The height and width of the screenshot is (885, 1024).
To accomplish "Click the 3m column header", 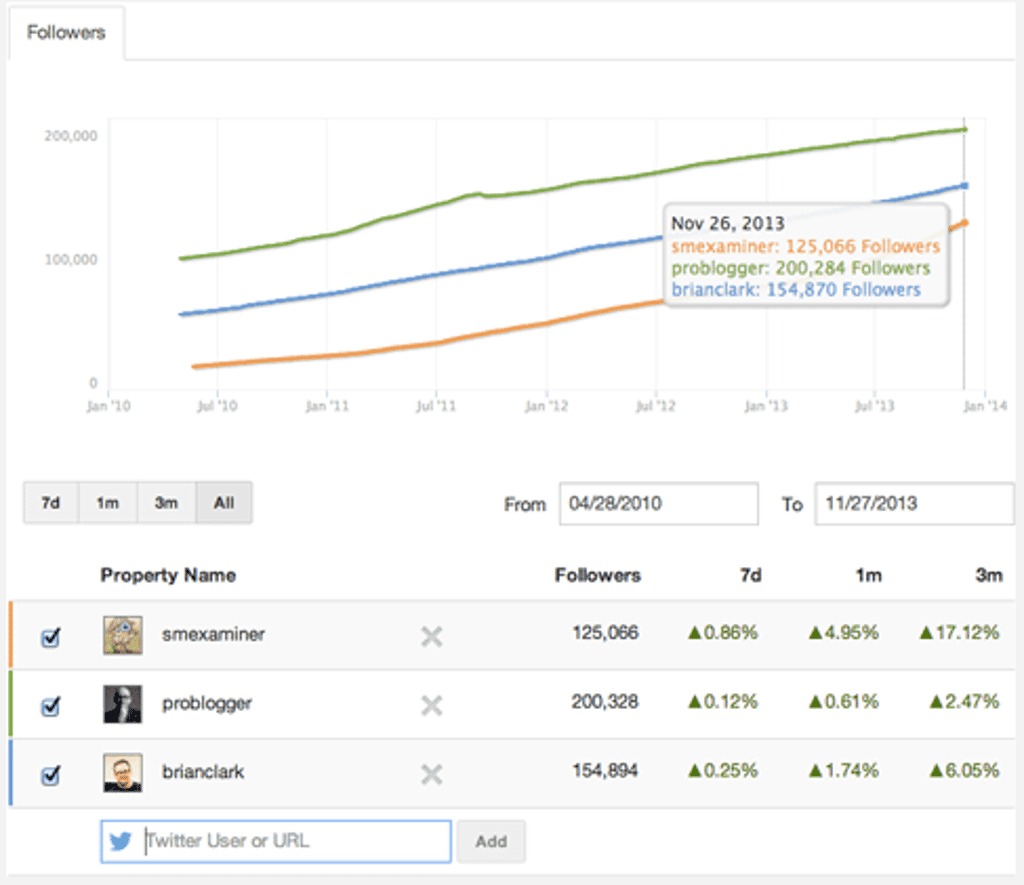I will (x=989, y=575).
